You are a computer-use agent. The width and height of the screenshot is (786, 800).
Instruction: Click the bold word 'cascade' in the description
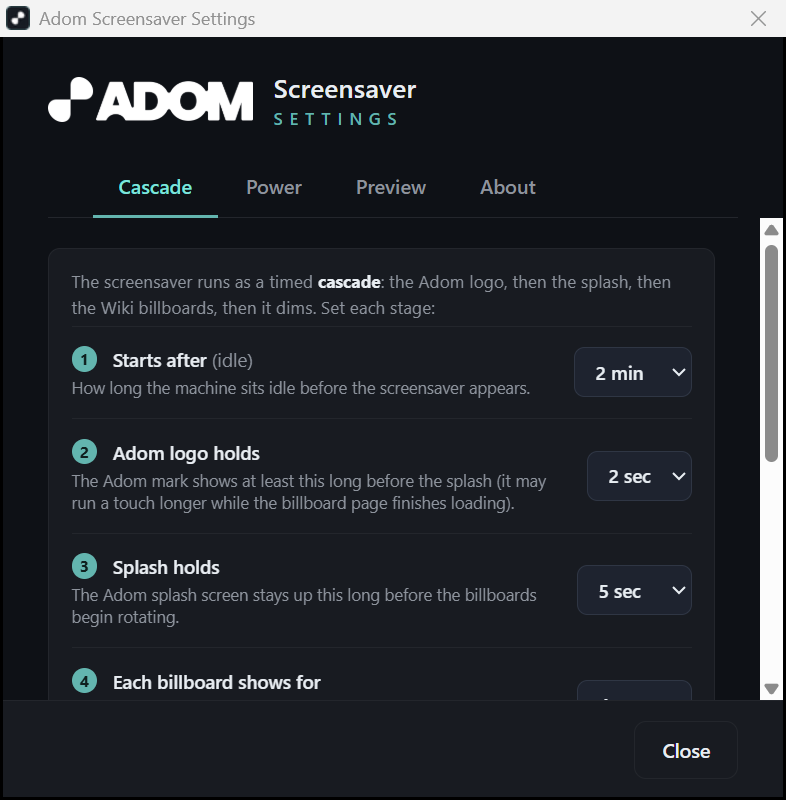coord(349,282)
